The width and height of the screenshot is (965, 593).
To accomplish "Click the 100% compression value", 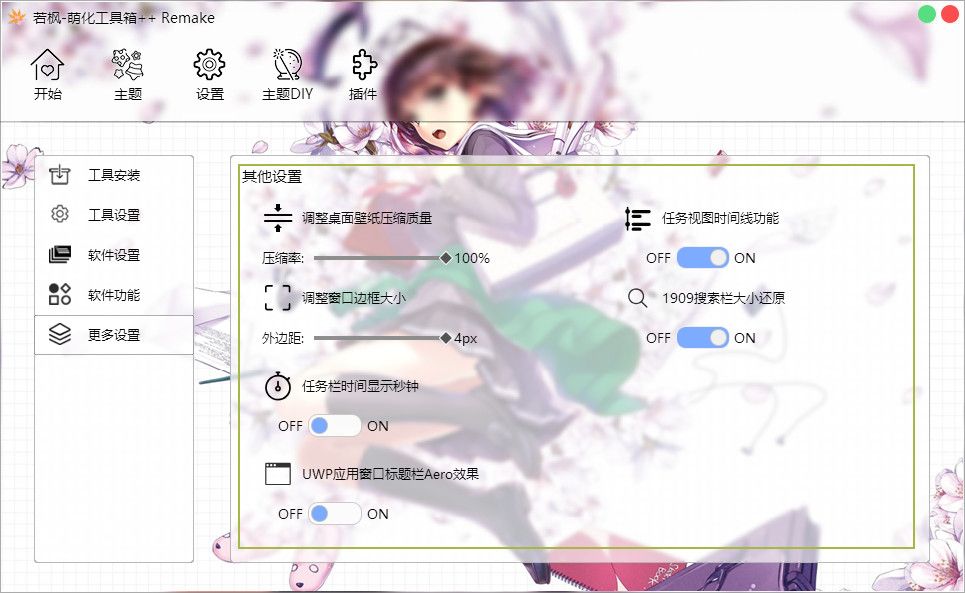I will (472, 258).
